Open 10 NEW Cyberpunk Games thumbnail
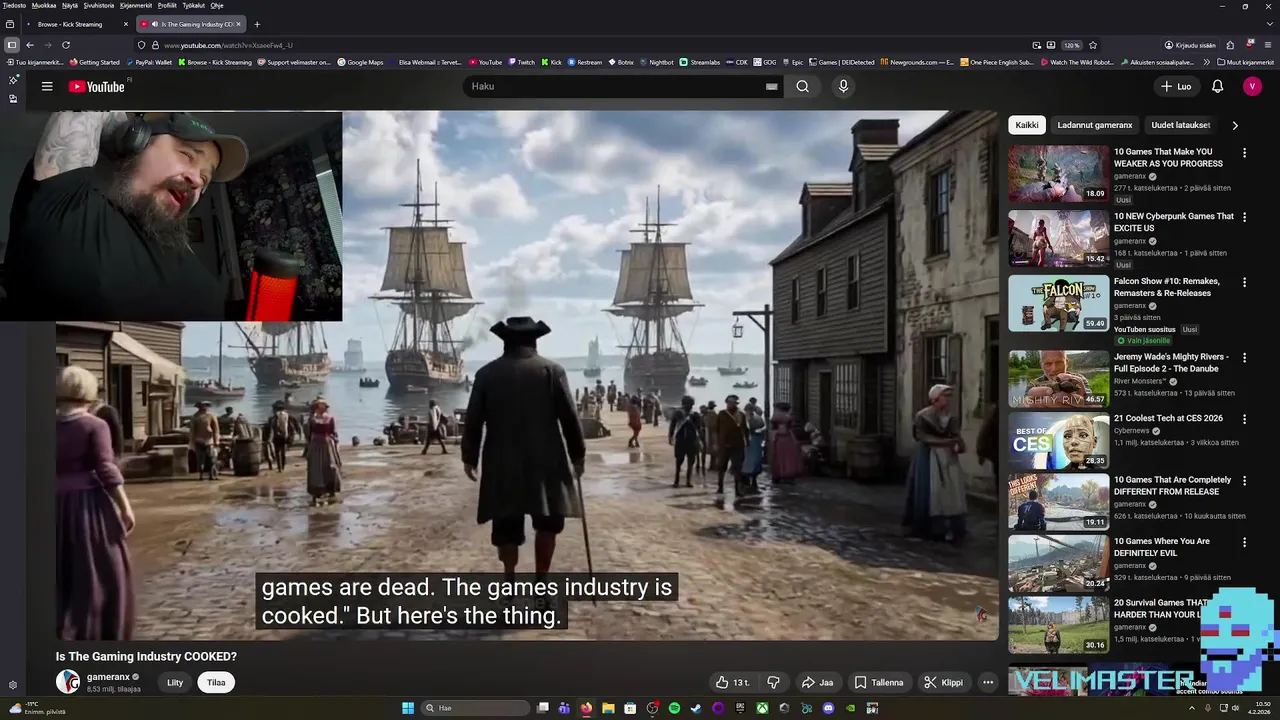 (x=1058, y=238)
